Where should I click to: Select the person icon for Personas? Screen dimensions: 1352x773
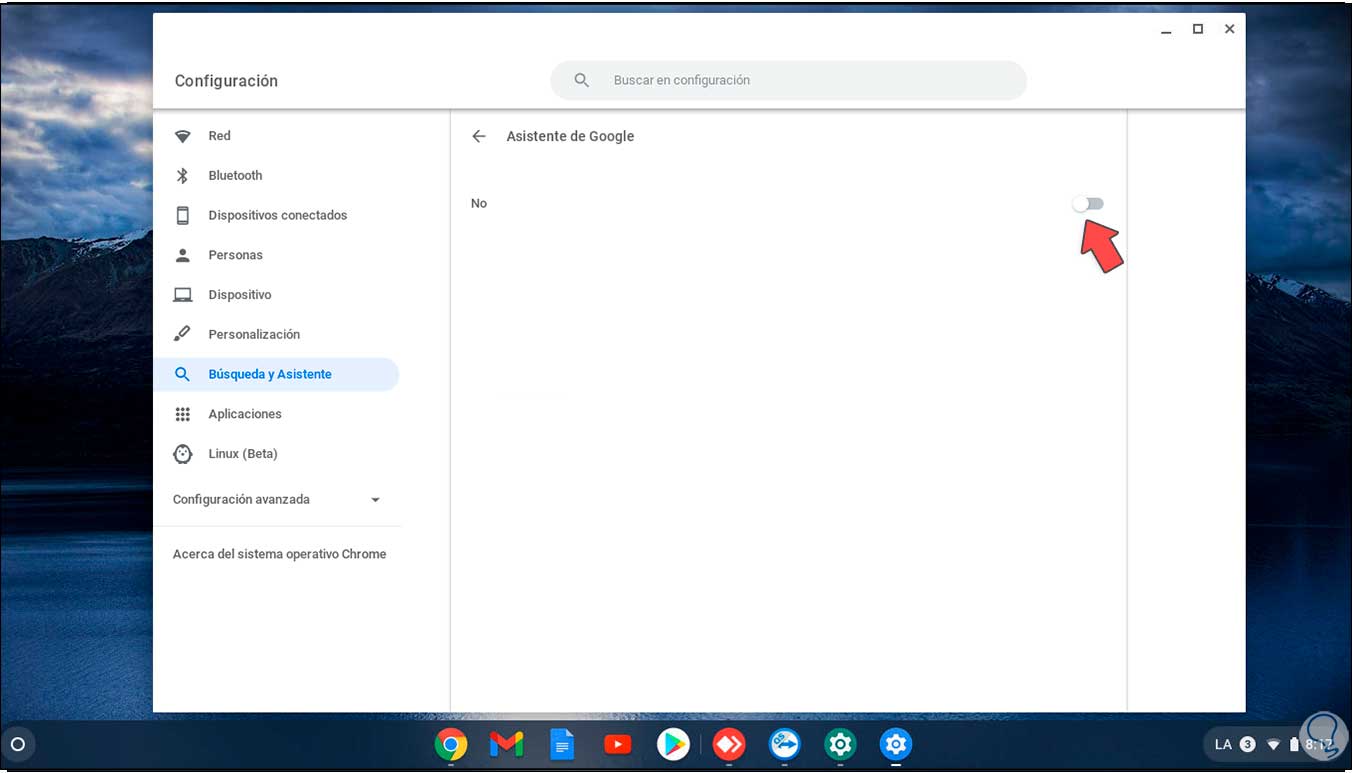pos(183,255)
